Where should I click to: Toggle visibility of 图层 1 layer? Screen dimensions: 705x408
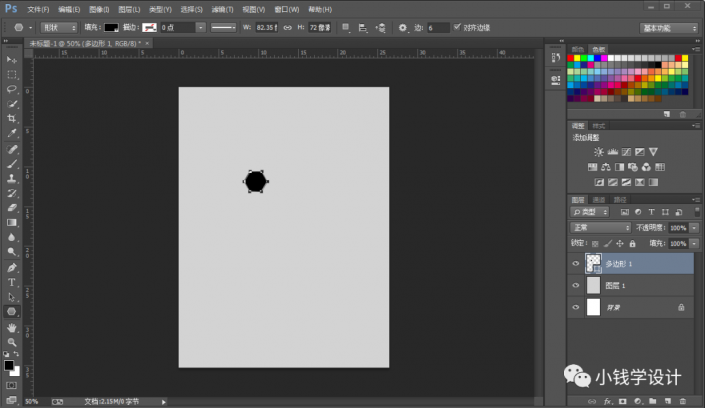coord(575,285)
